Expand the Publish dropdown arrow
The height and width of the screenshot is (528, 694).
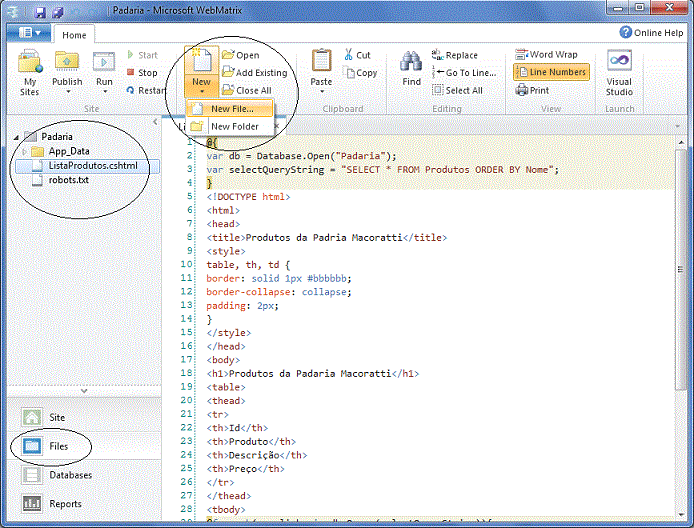click(68, 92)
